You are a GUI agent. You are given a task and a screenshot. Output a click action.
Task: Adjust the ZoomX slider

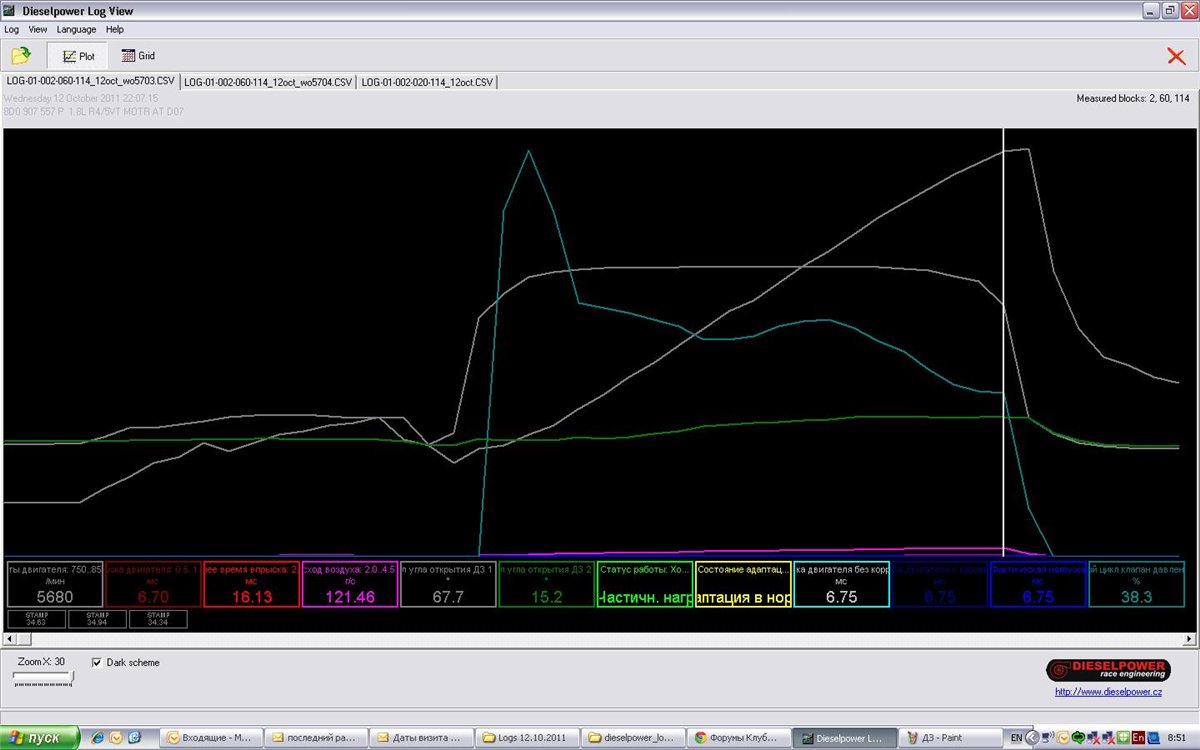(43, 677)
